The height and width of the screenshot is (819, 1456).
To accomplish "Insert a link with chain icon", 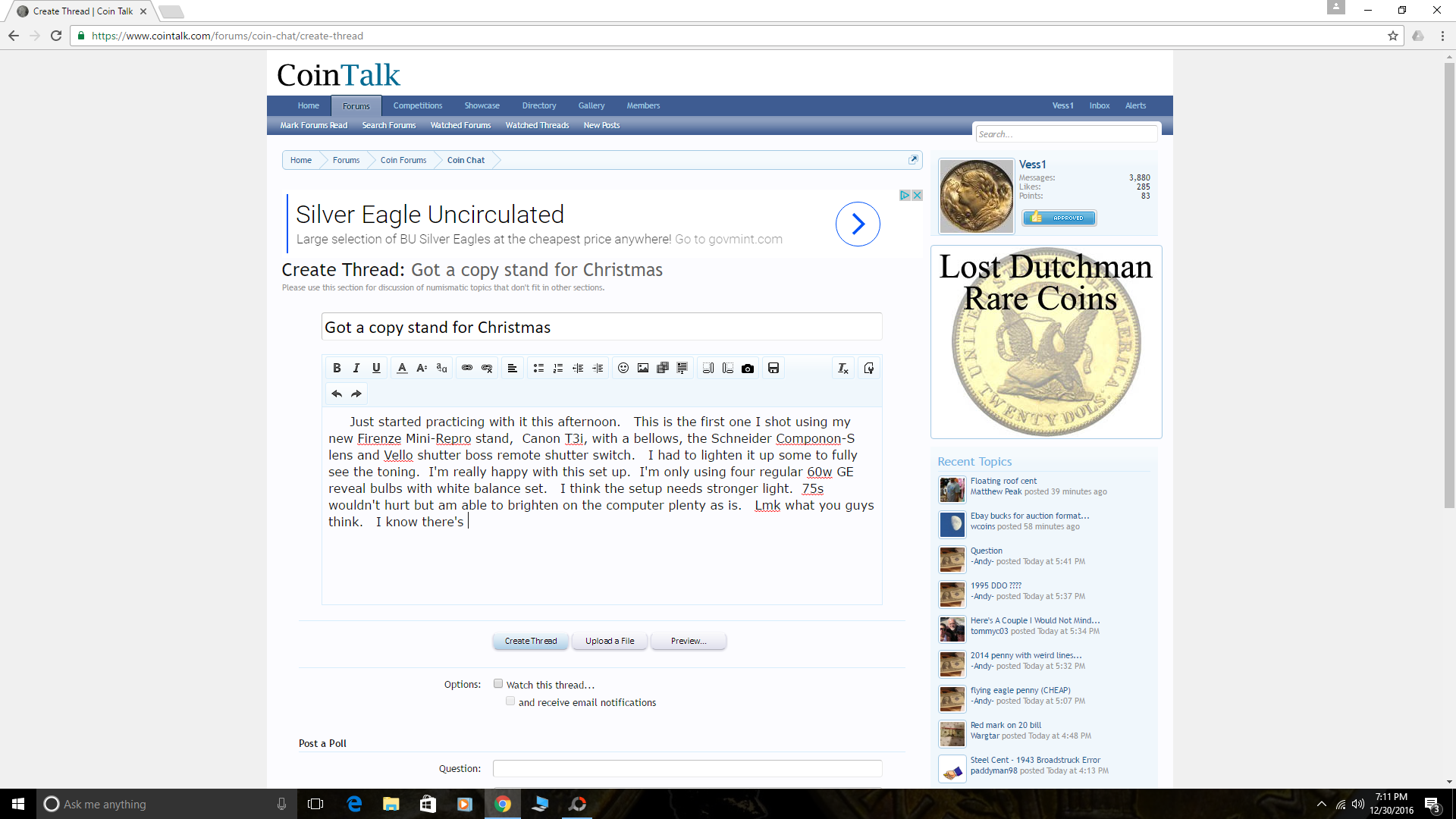I will (467, 368).
